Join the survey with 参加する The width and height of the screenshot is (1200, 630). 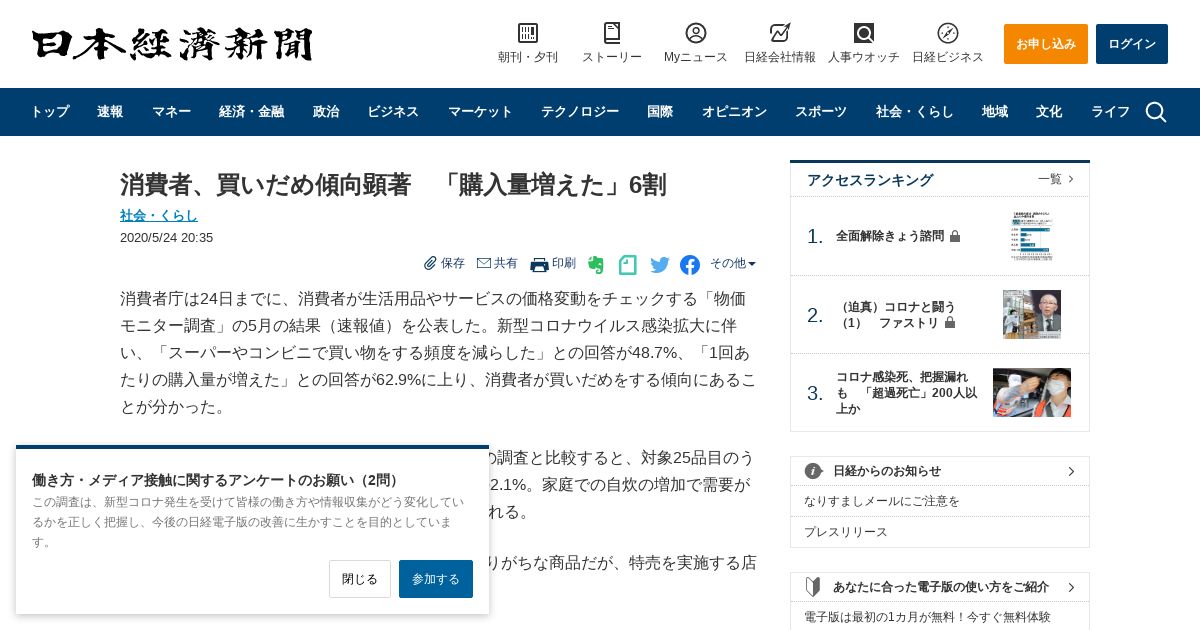[x=436, y=579]
